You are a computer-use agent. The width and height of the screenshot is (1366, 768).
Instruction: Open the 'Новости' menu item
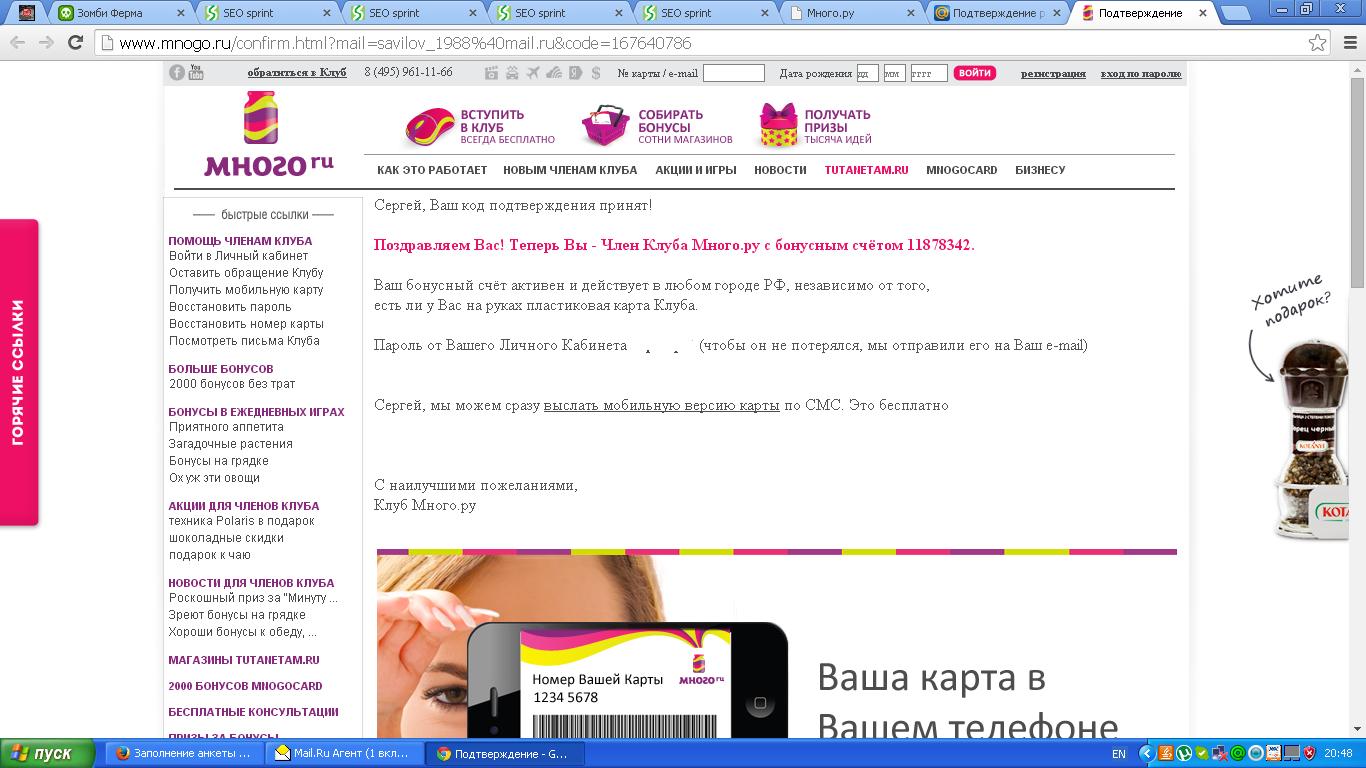click(x=780, y=170)
